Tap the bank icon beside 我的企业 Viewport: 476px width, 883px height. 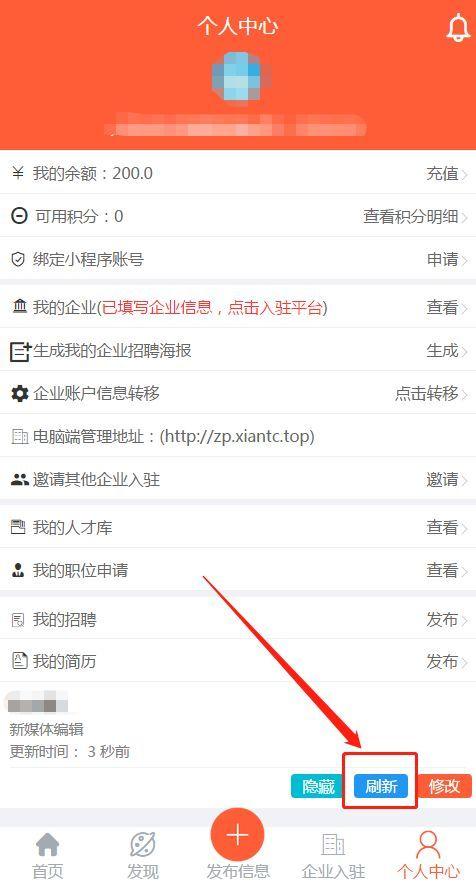(20, 307)
